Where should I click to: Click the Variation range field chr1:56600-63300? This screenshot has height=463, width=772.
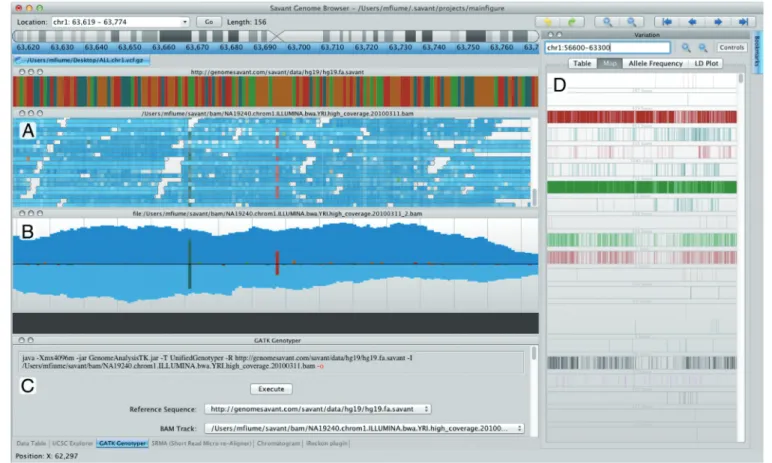(608, 47)
